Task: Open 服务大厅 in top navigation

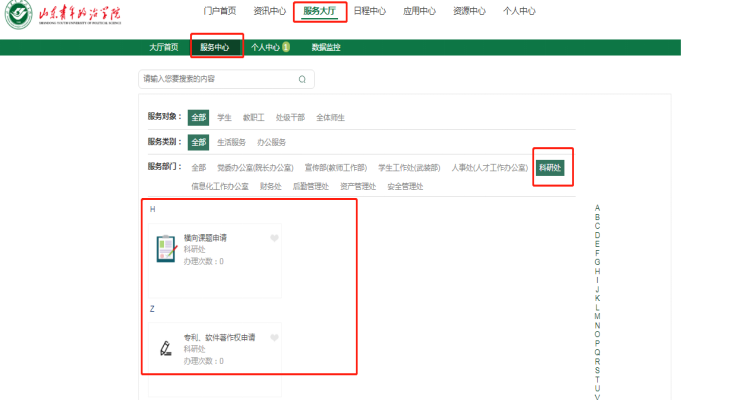Action: [x=320, y=11]
